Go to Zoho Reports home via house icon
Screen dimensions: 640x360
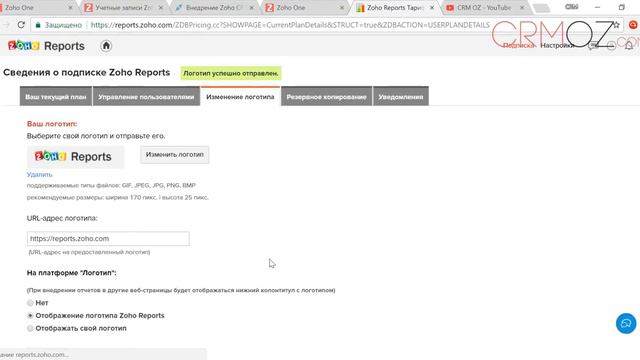[x=106, y=46]
